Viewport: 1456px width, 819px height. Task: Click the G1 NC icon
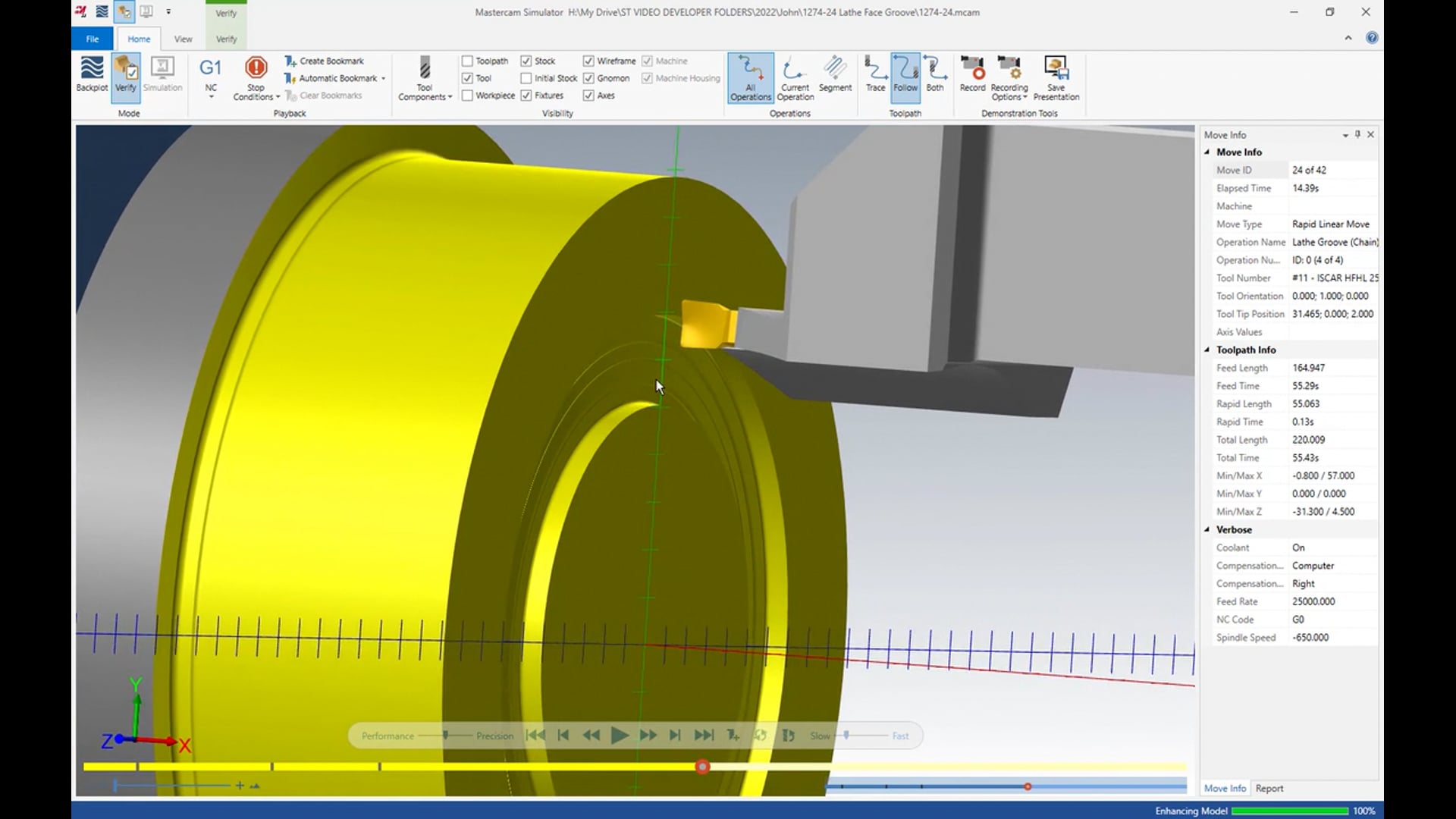pos(211,68)
